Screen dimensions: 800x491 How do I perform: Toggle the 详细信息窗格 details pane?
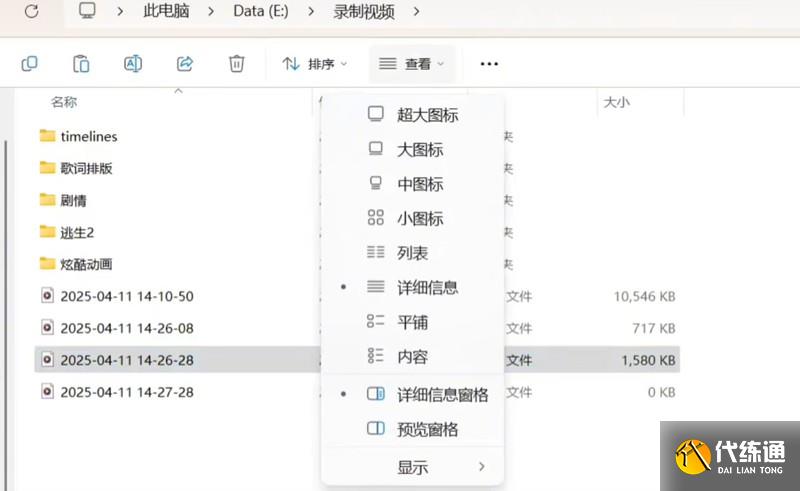click(x=412, y=394)
